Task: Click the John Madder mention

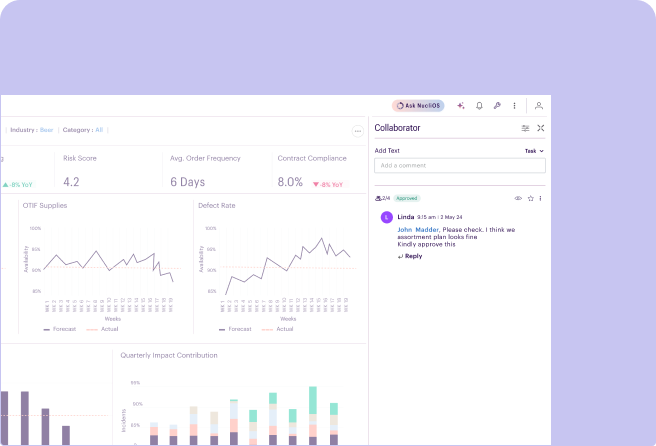Action: click(x=418, y=230)
